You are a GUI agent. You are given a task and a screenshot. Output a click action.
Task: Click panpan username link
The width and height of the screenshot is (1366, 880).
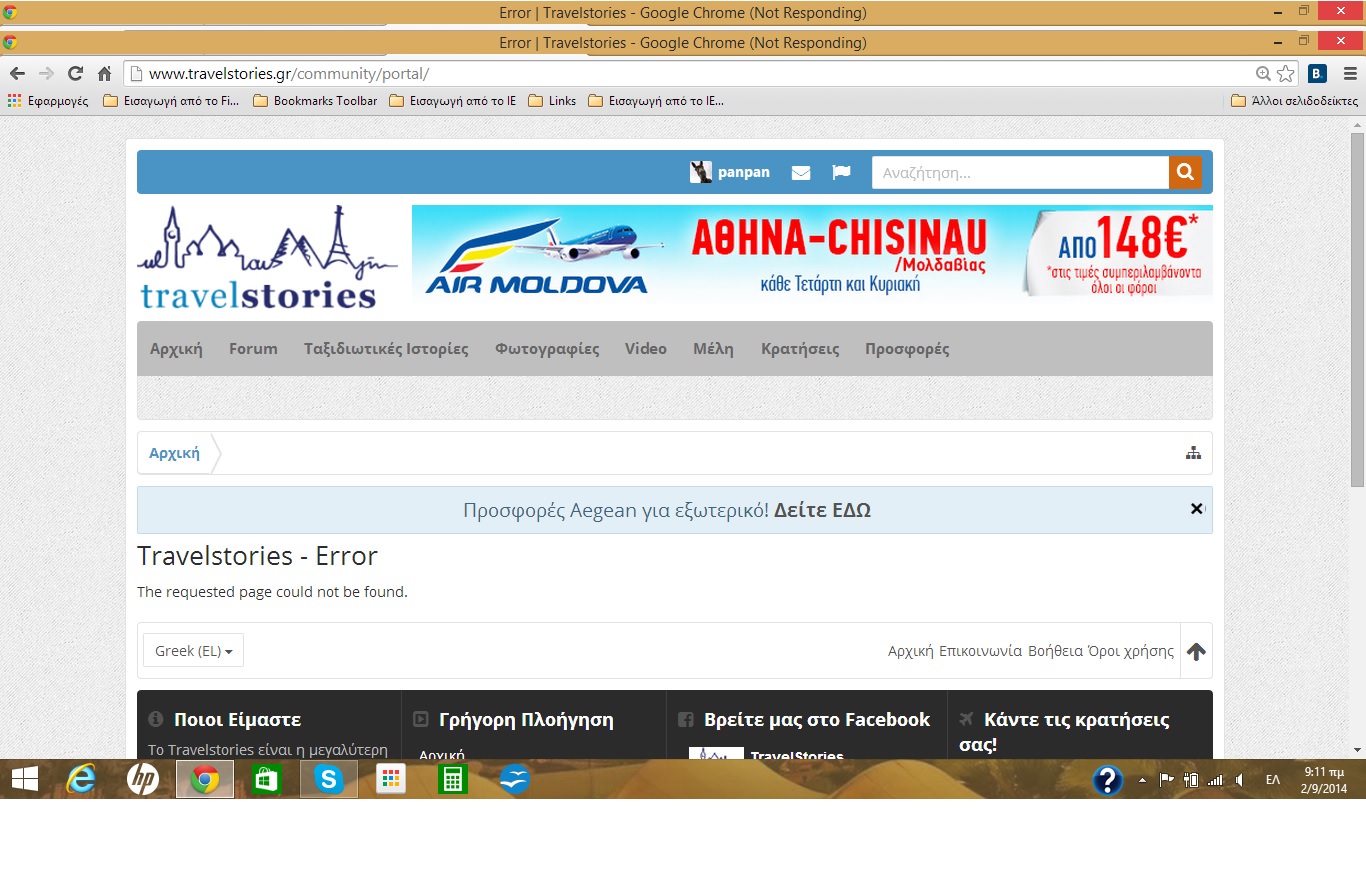(744, 172)
